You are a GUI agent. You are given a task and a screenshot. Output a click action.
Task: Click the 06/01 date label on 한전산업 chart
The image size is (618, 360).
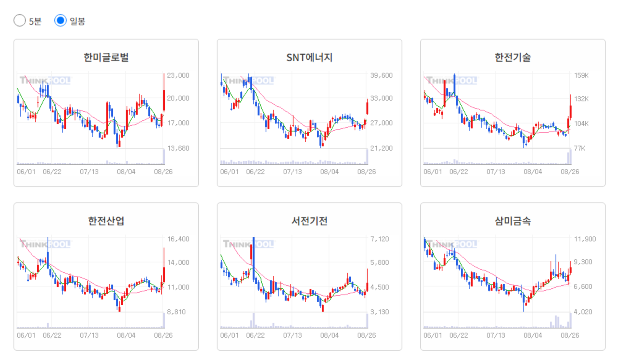[26, 335]
